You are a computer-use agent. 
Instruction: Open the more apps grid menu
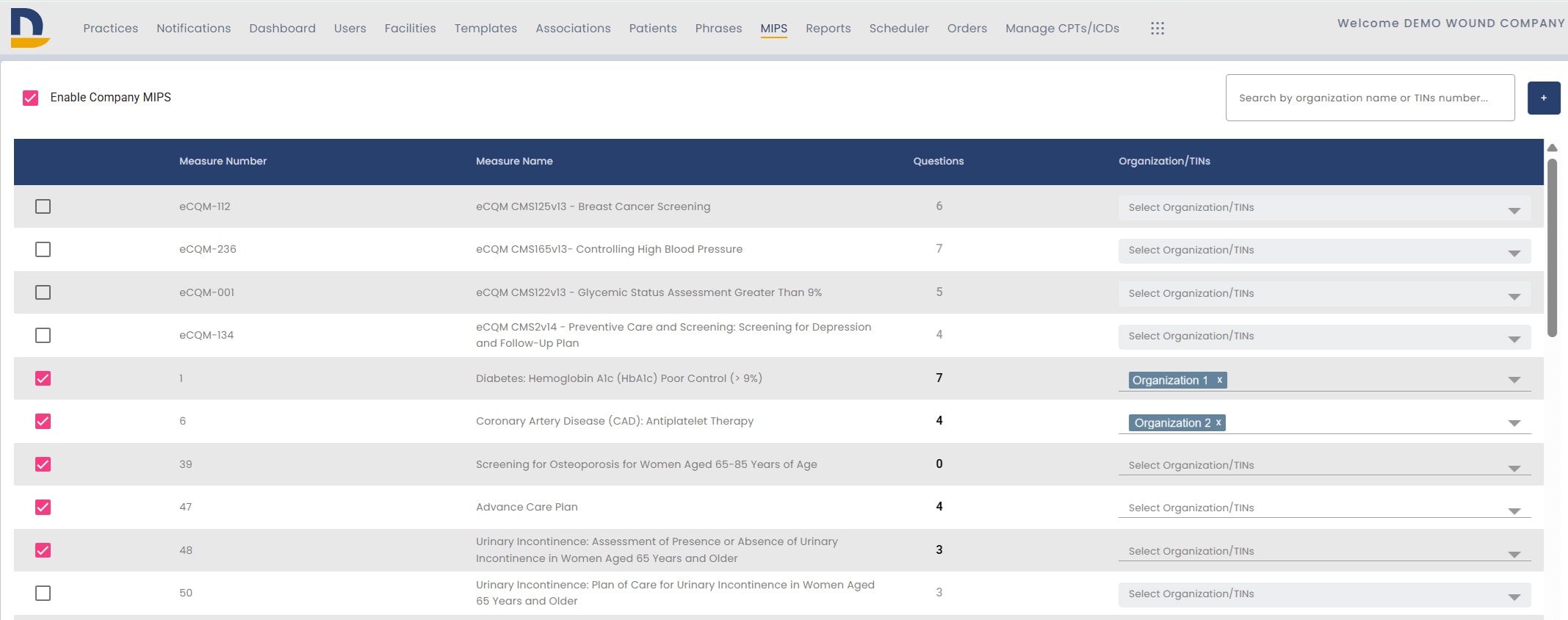coord(1157,28)
